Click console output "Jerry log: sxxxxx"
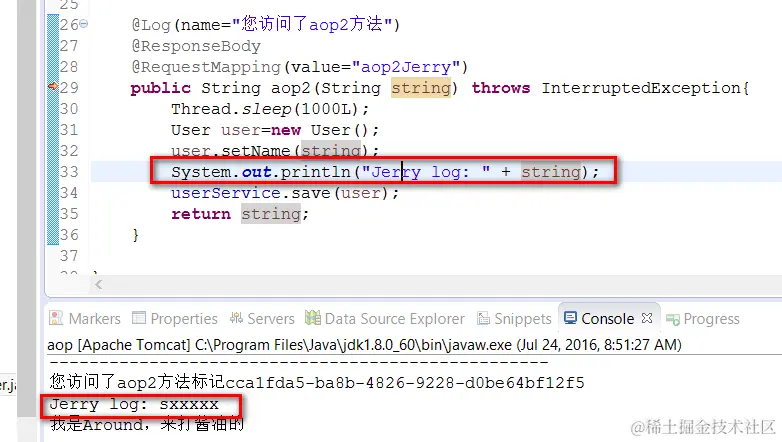The height and width of the screenshot is (442, 782). coord(134,404)
